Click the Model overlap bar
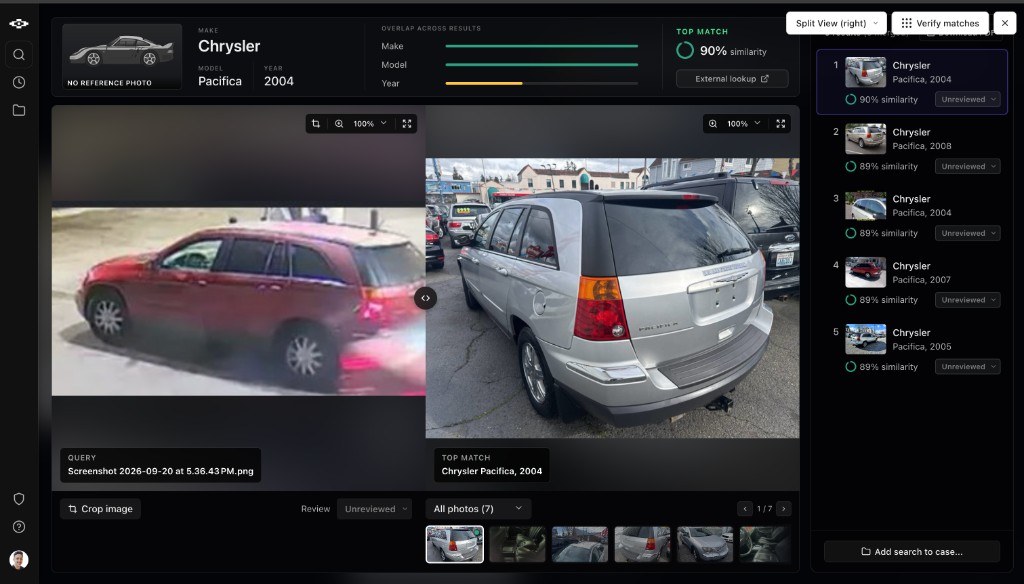This screenshot has height=584, width=1024. coord(541,65)
